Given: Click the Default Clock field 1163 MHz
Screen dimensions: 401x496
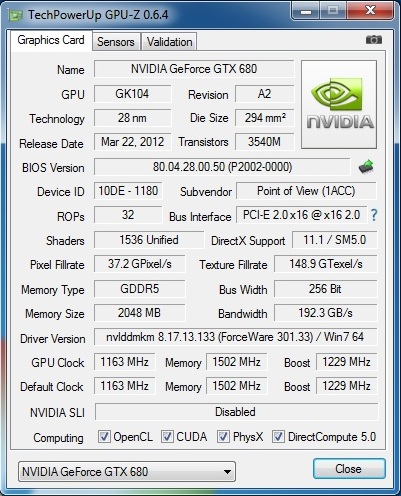Looking at the screenshot, I should coord(125,386).
